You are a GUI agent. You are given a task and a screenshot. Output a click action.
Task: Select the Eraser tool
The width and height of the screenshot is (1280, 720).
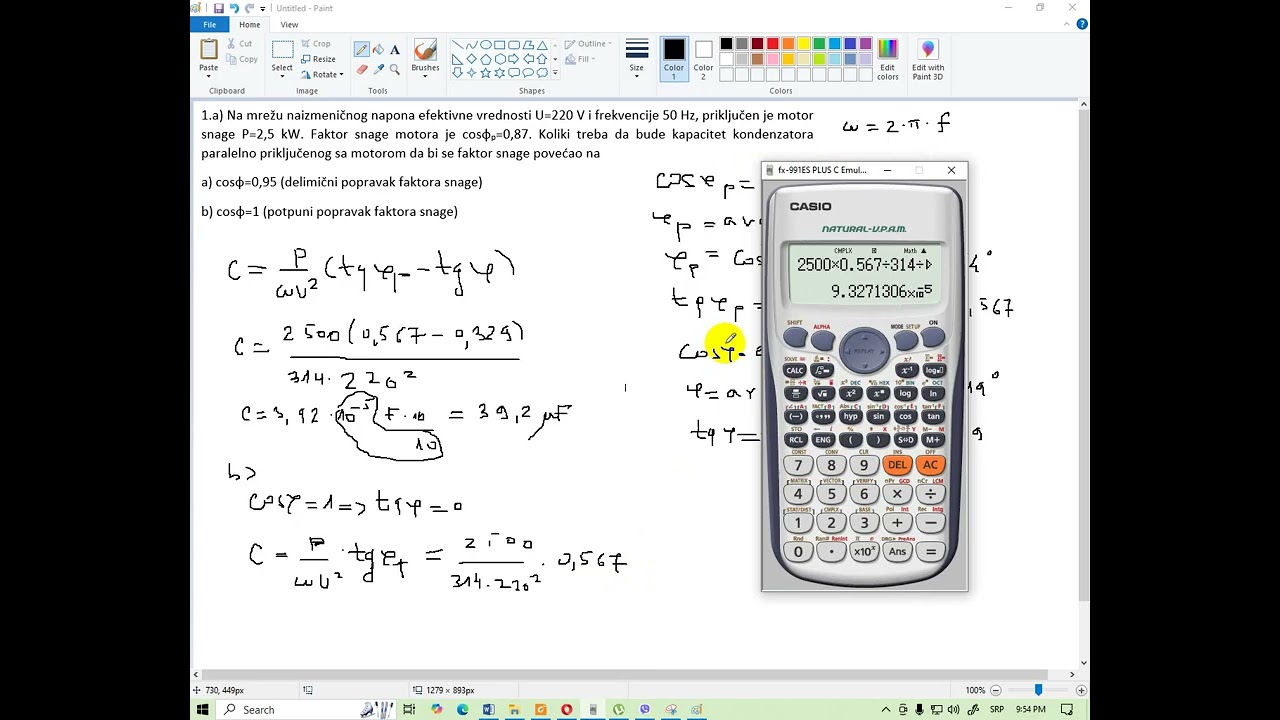[362, 69]
